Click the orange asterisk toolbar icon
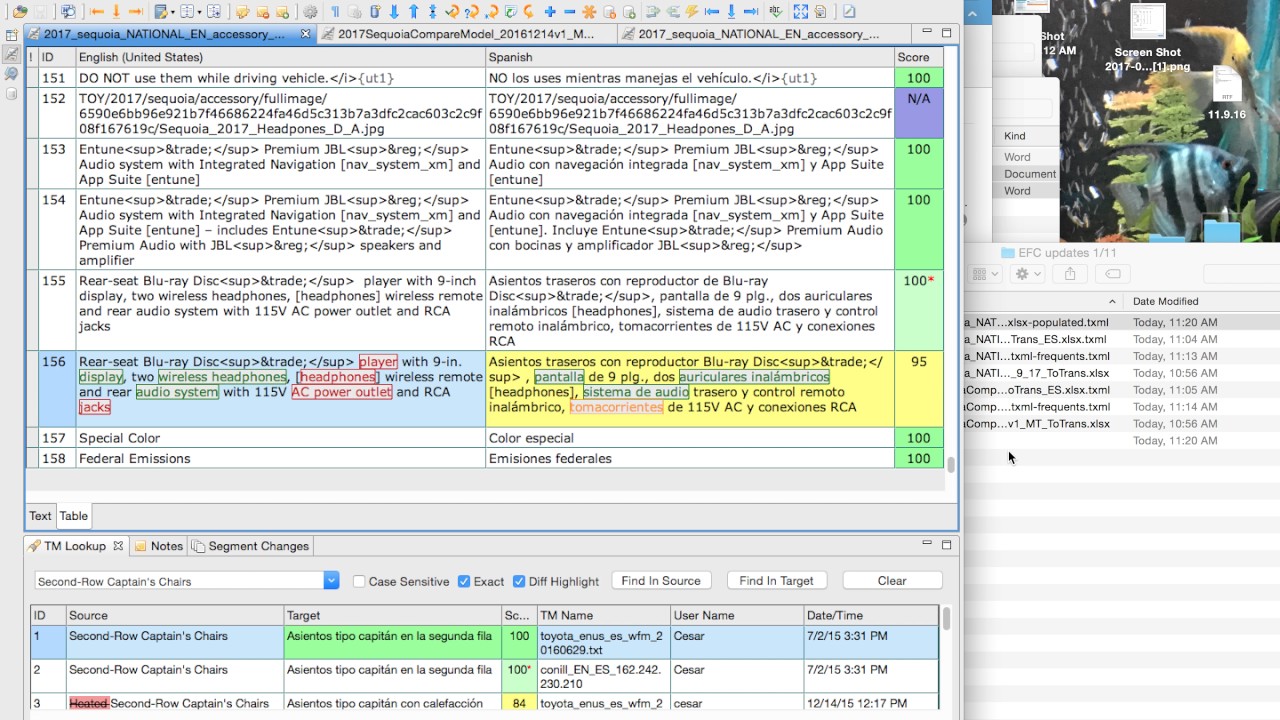Image resolution: width=1280 pixels, height=720 pixels. [x=589, y=12]
